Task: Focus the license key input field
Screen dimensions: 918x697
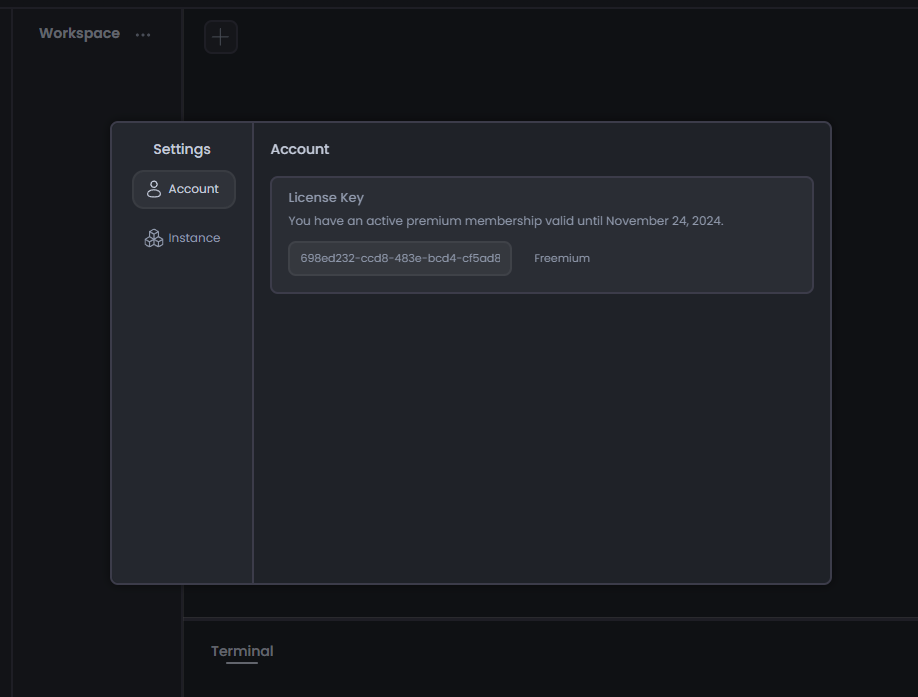Action: click(400, 258)
